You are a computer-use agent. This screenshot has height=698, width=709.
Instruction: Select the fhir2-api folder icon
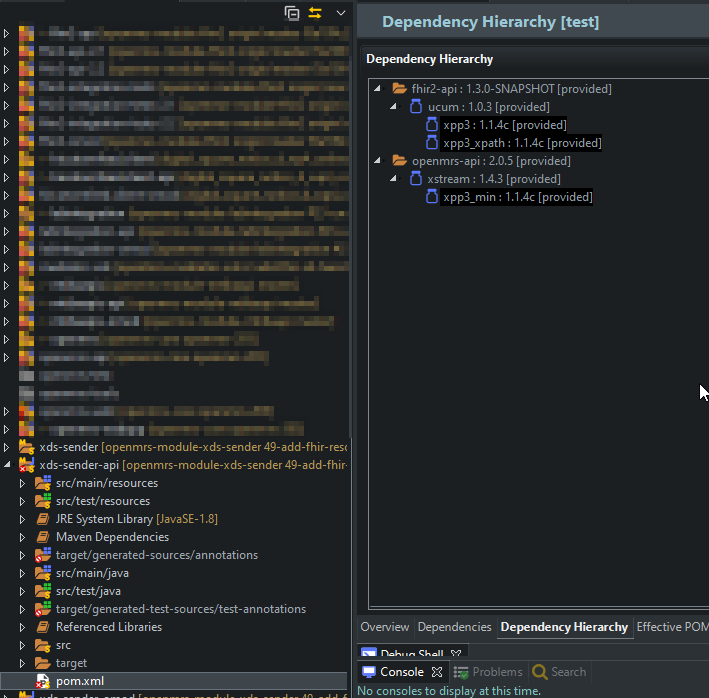(399, 88)
